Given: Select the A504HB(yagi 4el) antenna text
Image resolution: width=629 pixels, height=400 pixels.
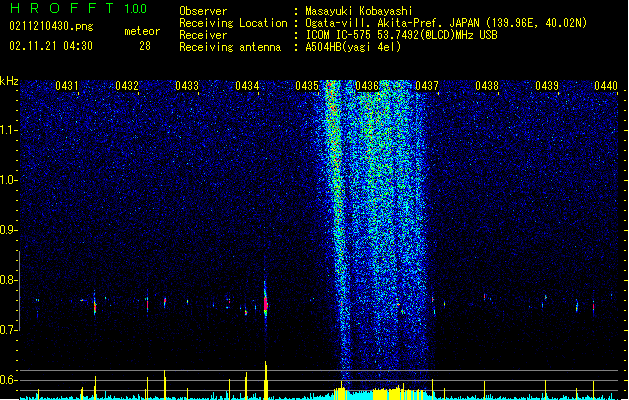Looking at the screenshot, I should [353, 47].
